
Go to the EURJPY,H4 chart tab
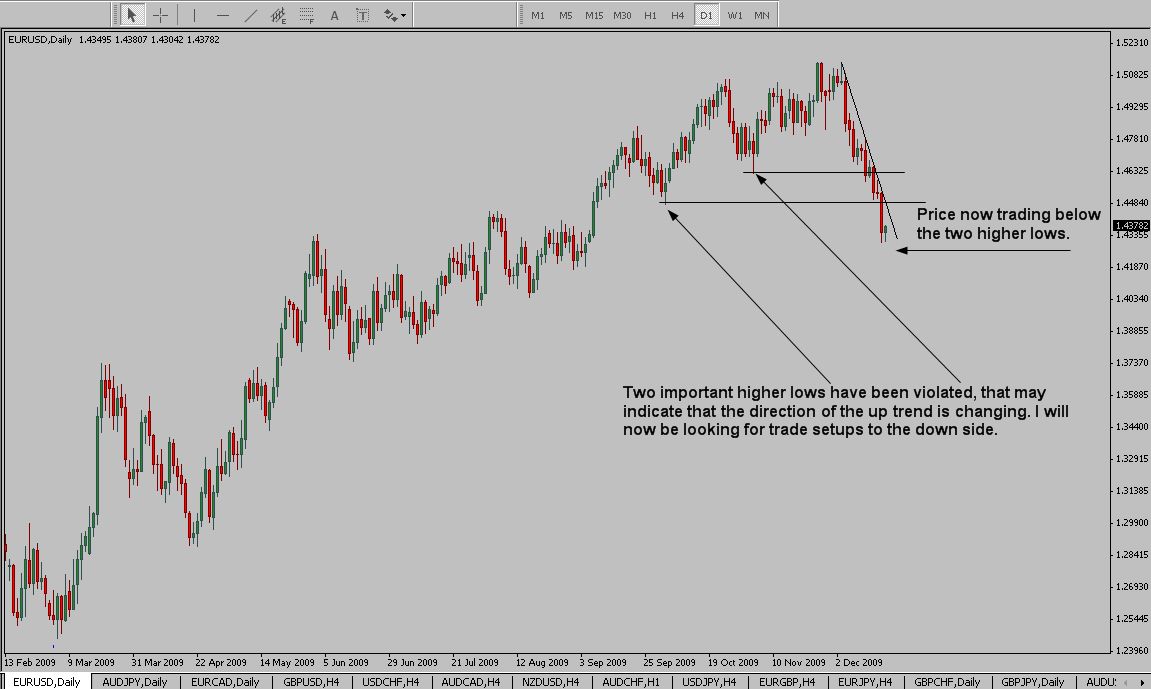(865, 682)
